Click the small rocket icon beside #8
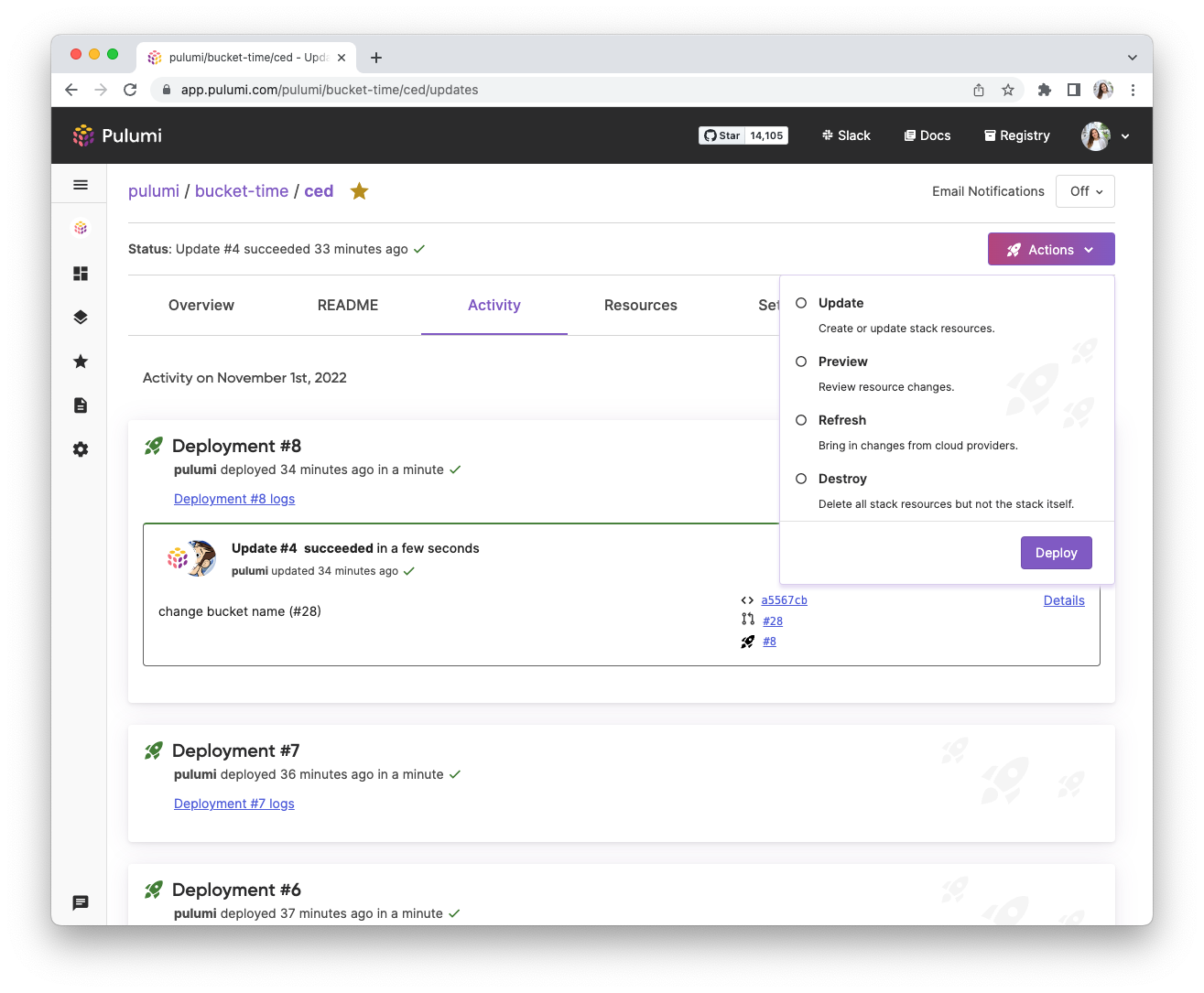 point(748,642)
